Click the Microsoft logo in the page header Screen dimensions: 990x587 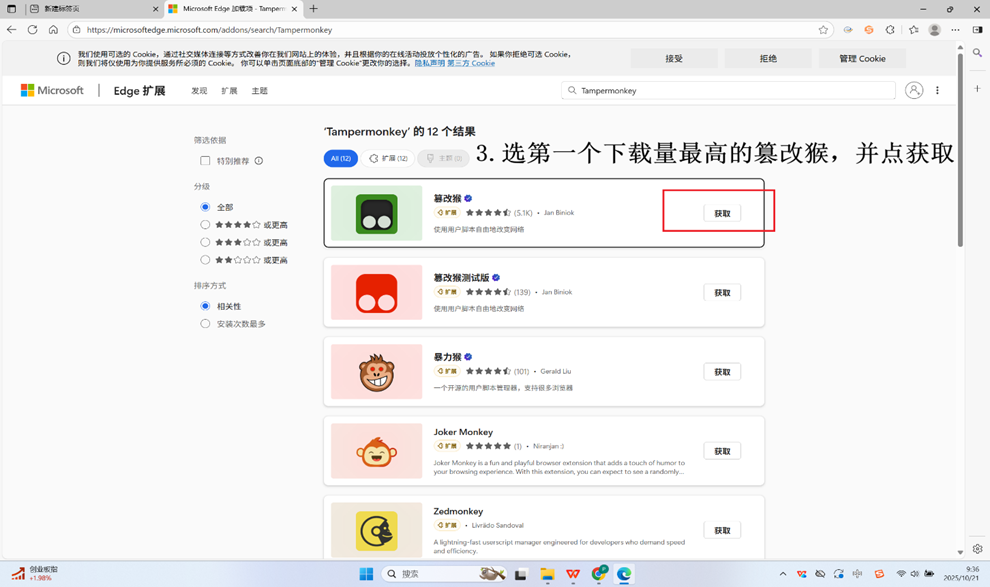pyautogui.click(x=46, y=89)
